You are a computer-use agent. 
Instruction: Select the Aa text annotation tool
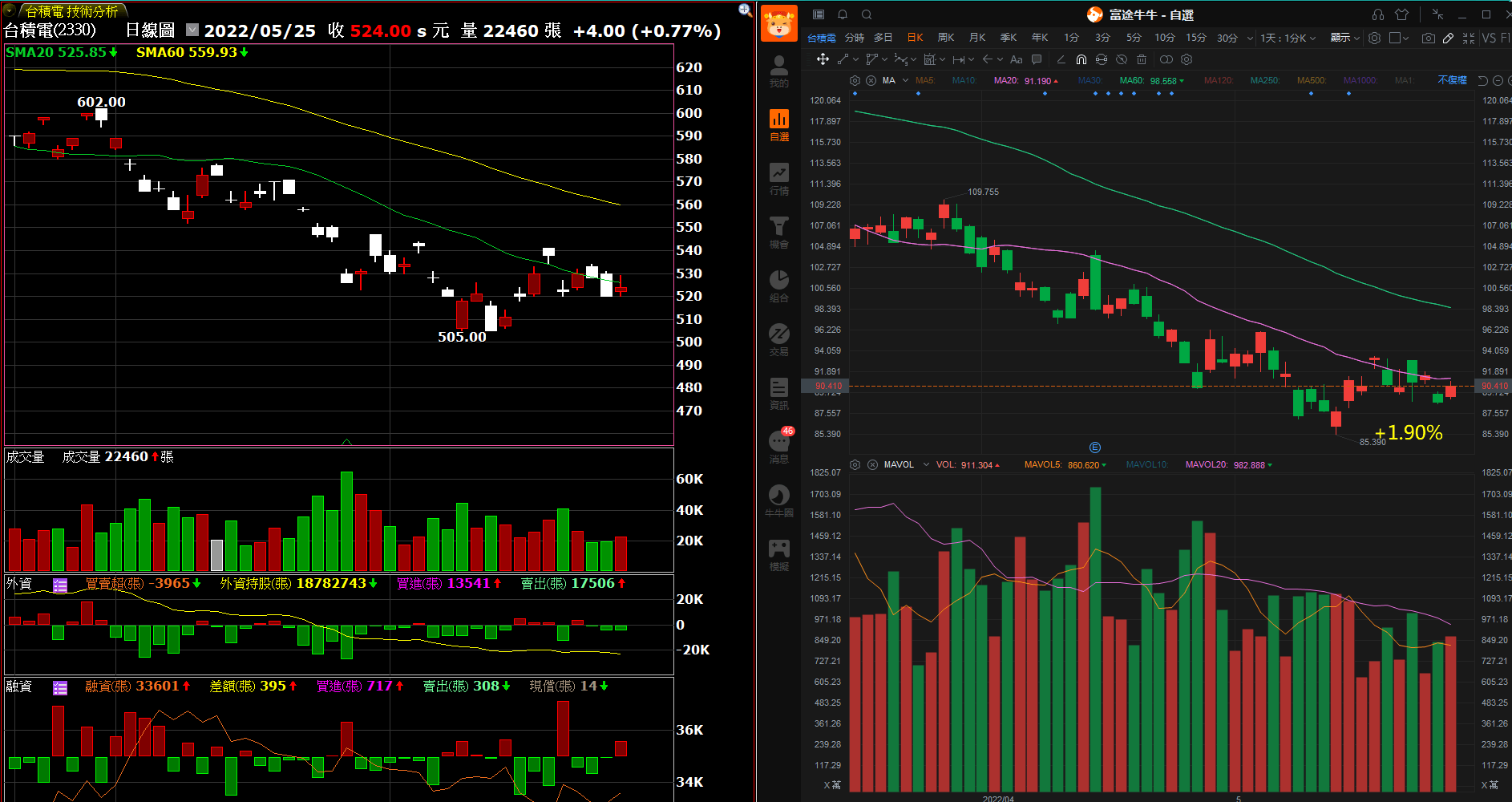click(1016, 59)
